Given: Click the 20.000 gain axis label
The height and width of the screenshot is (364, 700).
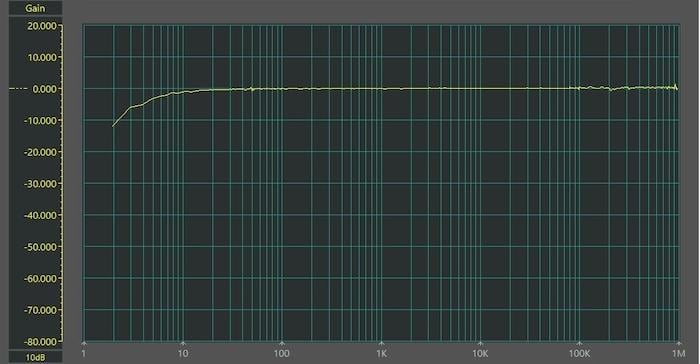Looking at the screenshot, I should click(42, 26).
